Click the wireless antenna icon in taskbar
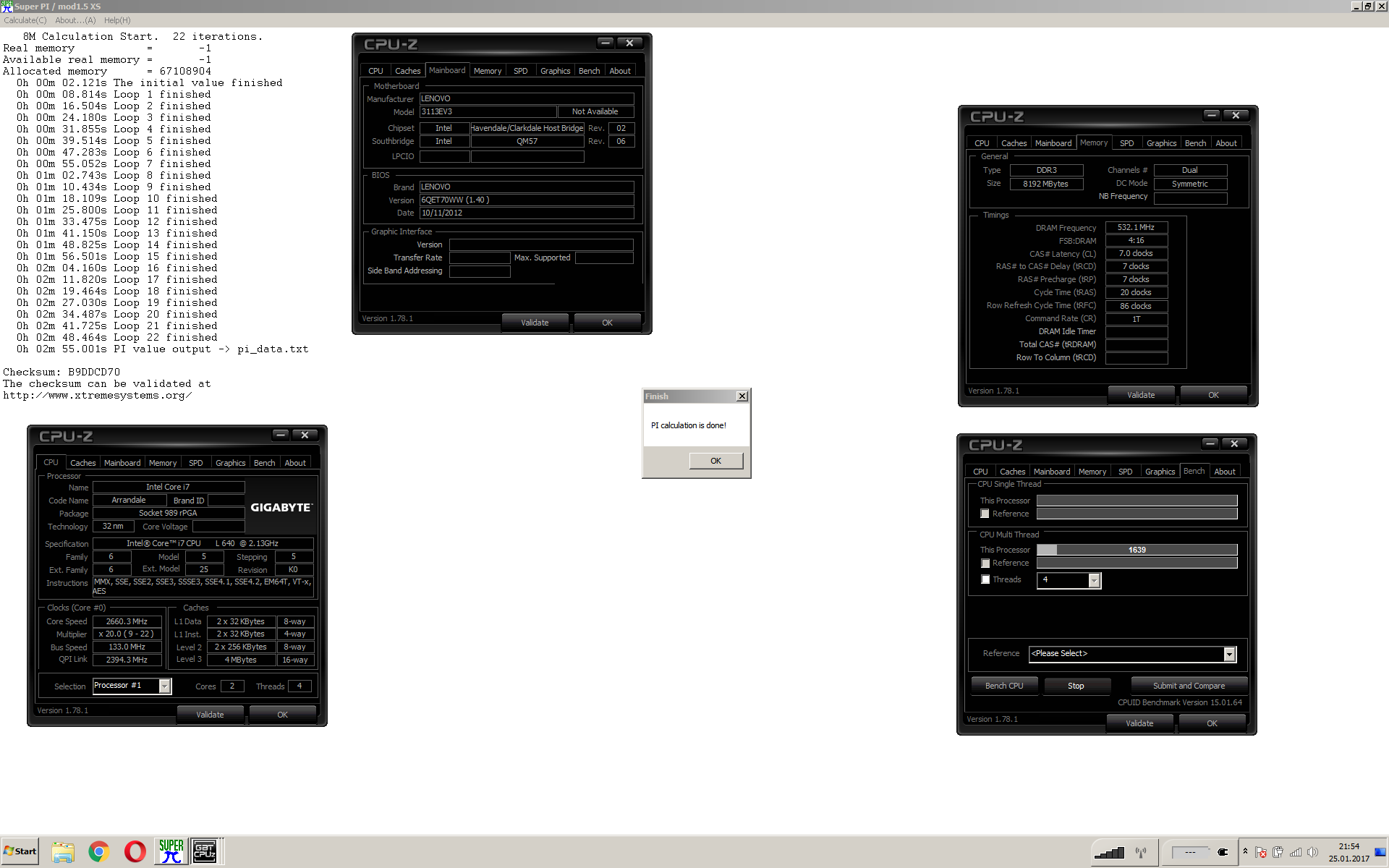Image resolution: width=1389 pixels, height=868 pixels. click(x=1141, y=852)
